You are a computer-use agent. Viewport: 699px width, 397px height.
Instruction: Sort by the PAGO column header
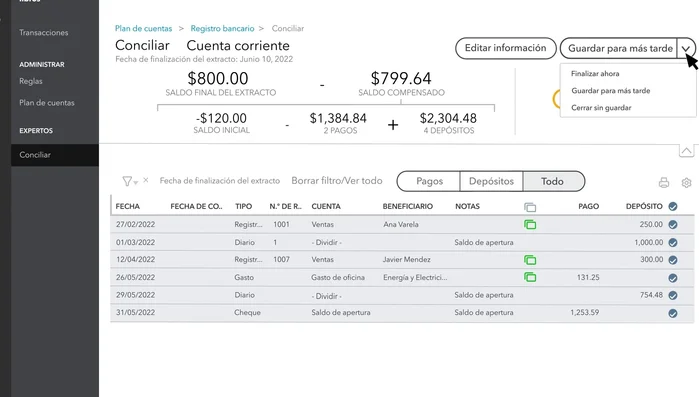click(x=588, y=206)
